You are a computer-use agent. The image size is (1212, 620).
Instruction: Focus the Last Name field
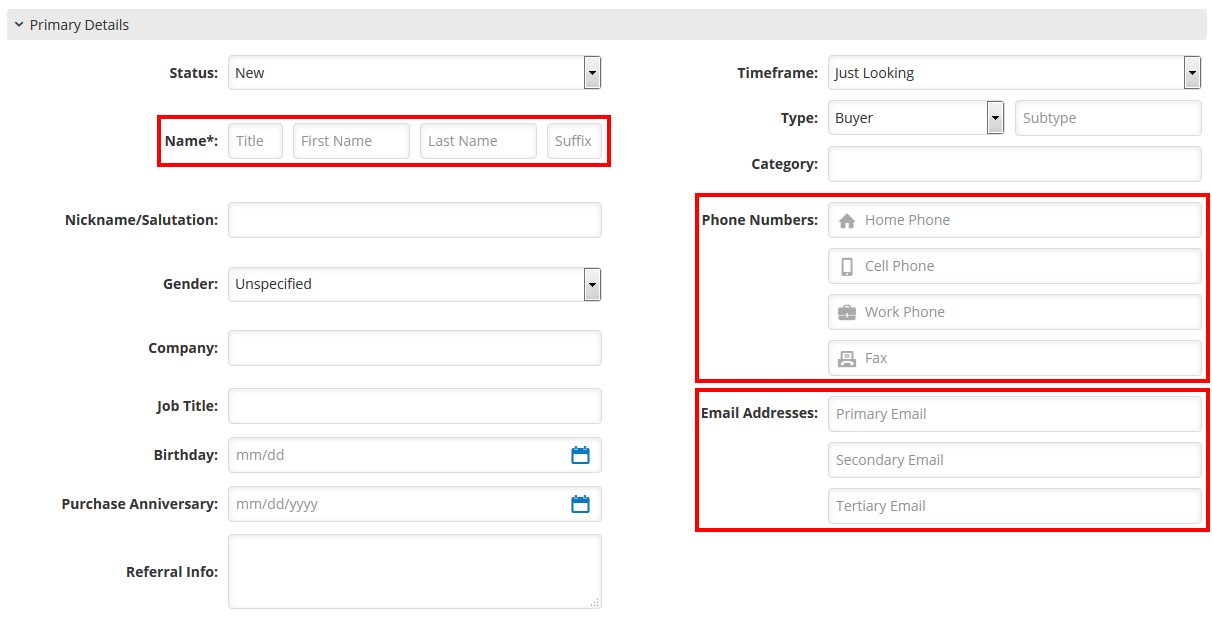[x=478, y=141]
